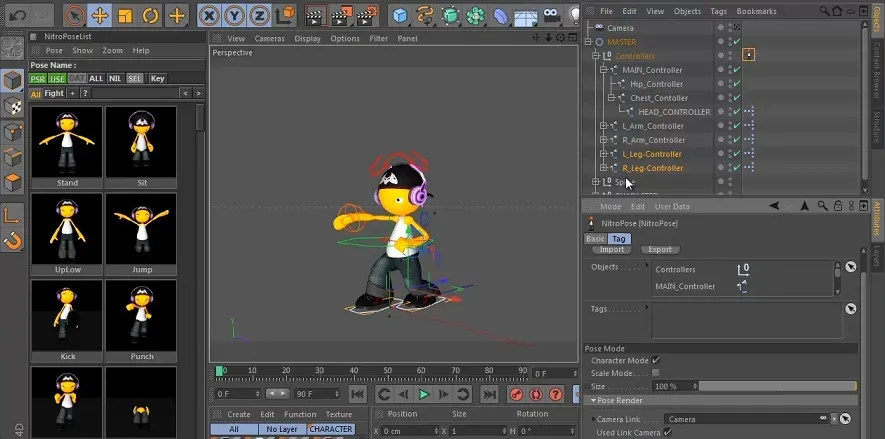This screenshot has height=439, width=885.
Task: Open the Cameras menu in viewport
Action: 269,38
